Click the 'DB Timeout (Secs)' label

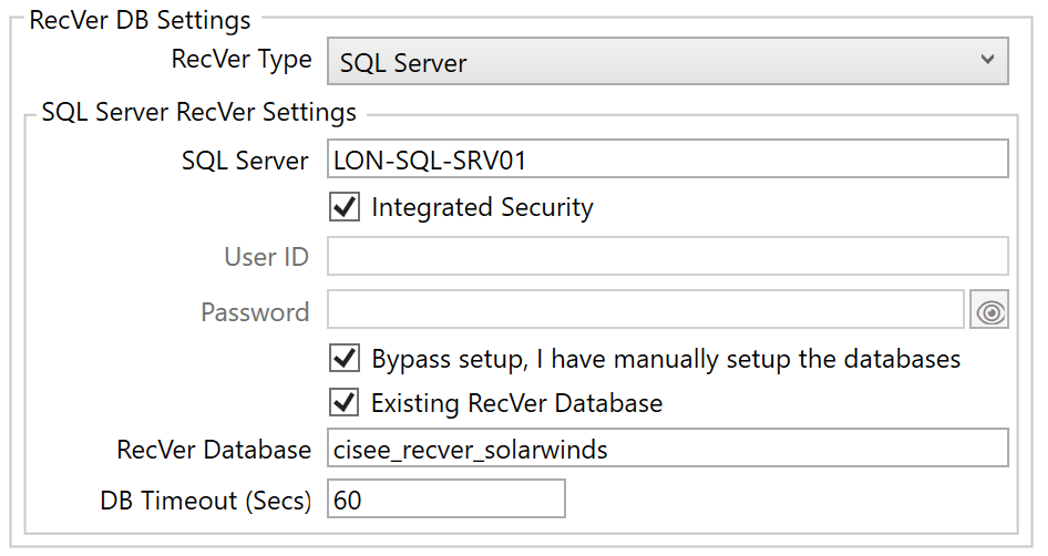click(x=205, y=501)
